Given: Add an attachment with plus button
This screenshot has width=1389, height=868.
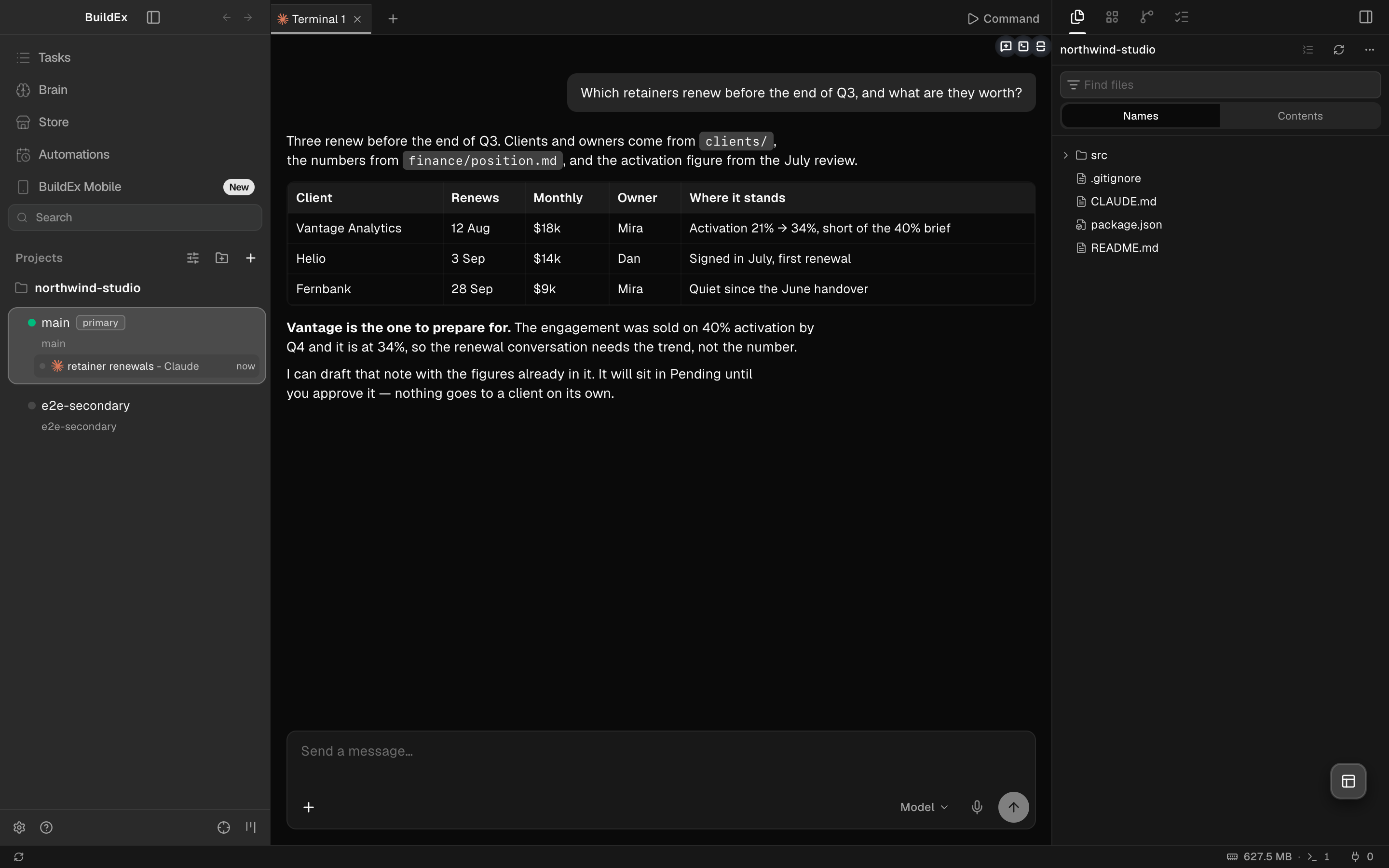Looking at the screenshot, I should (308, 807).
